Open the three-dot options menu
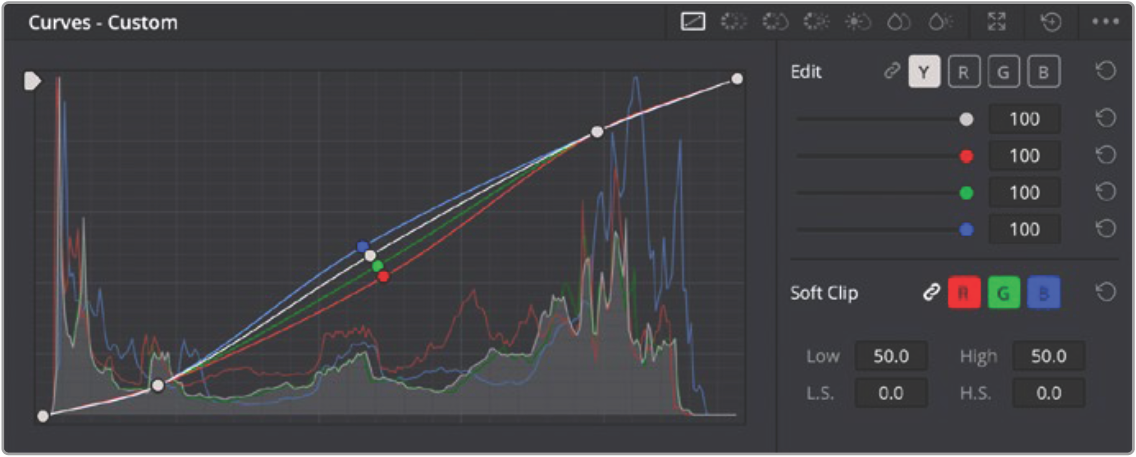This screenshot has height=457, width=1136. [x=1105, y=21]
